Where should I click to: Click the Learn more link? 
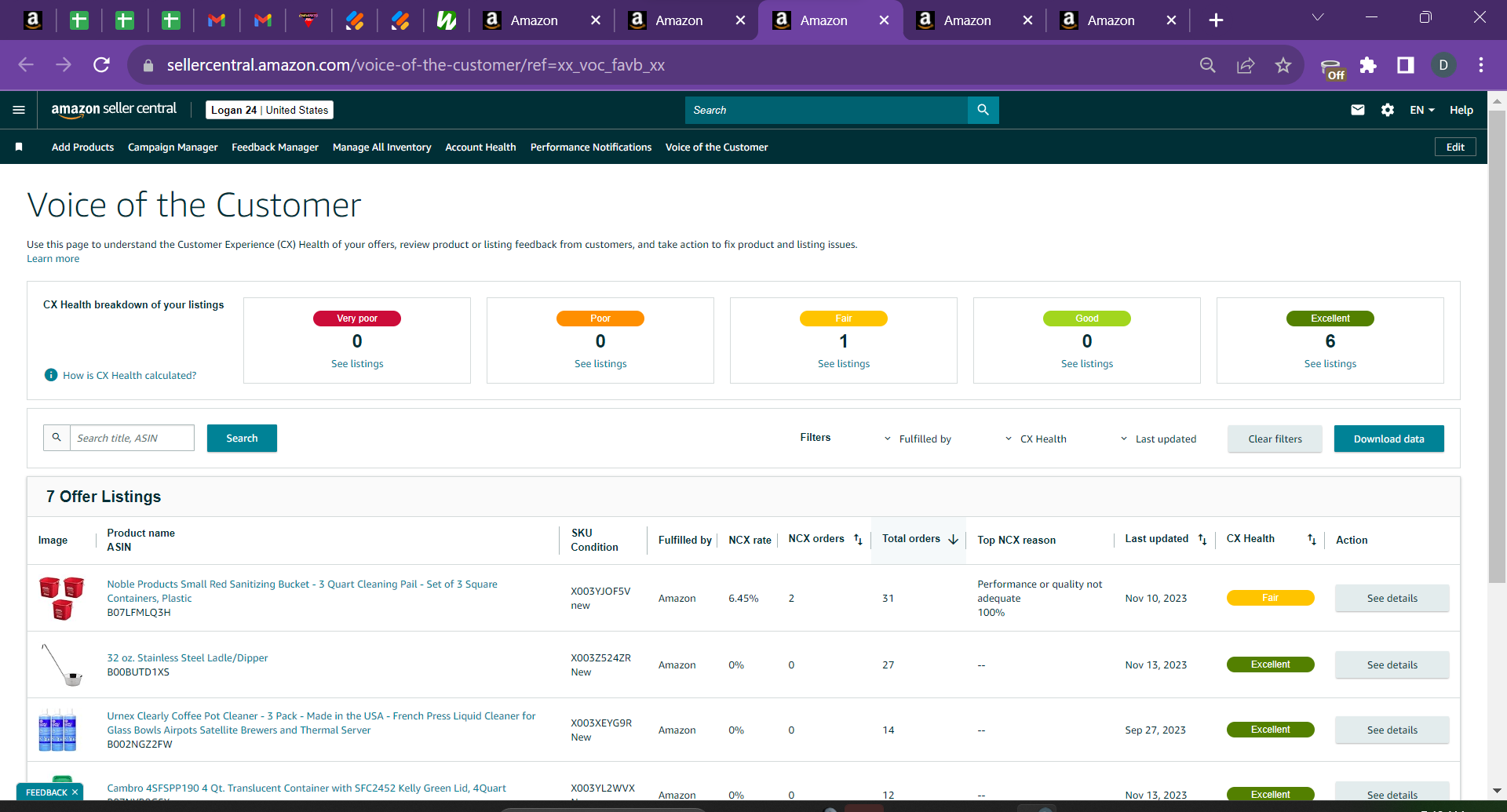pos(53,259)
